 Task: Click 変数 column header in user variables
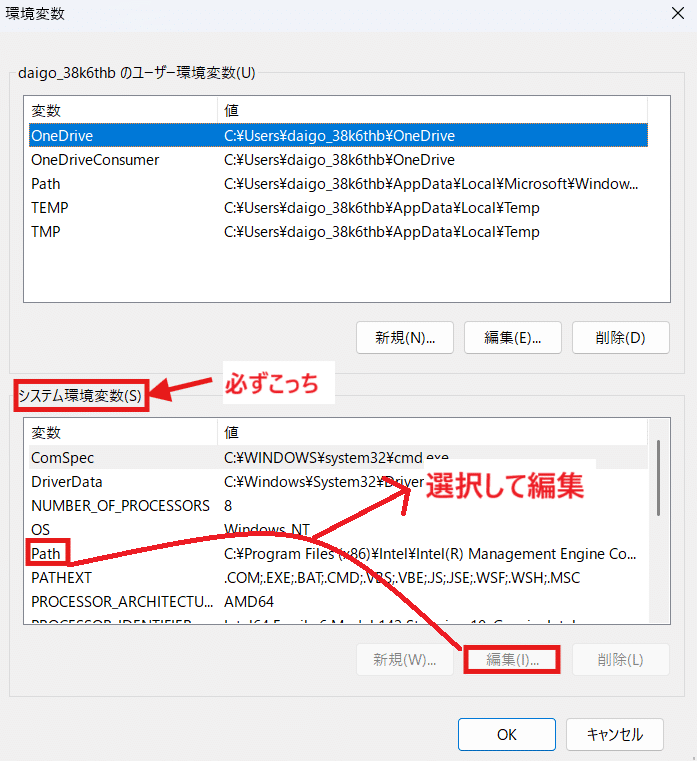pos(123,111)
